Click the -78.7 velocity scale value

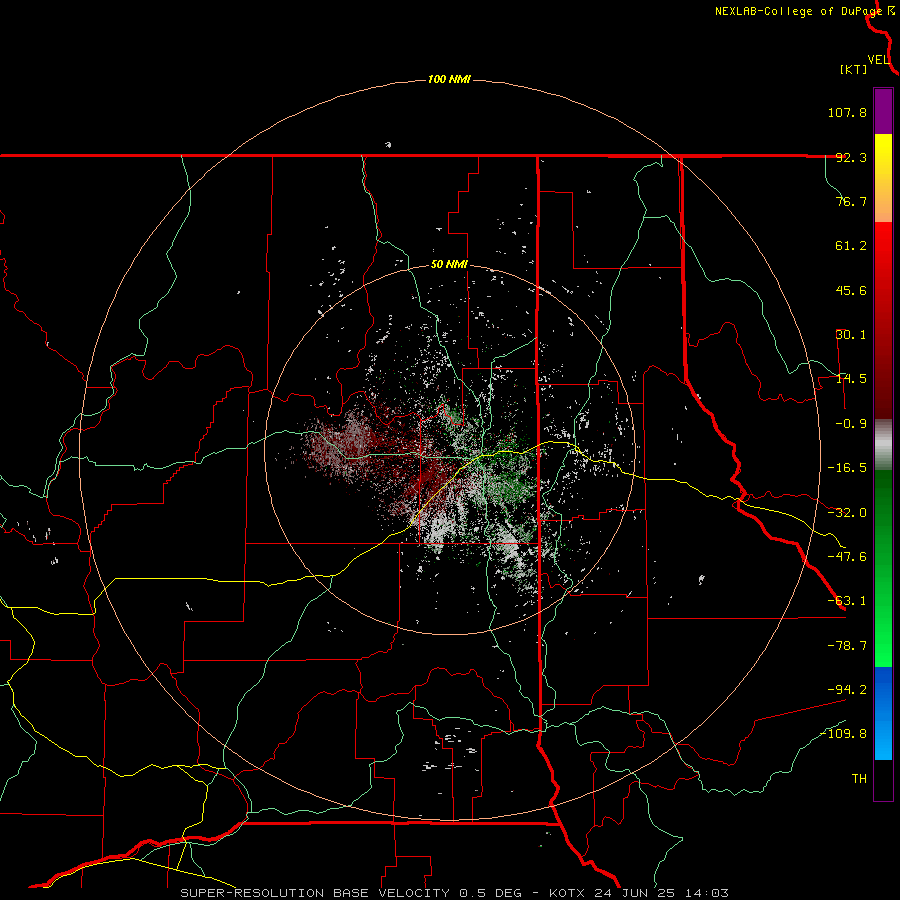pos(847,646)
